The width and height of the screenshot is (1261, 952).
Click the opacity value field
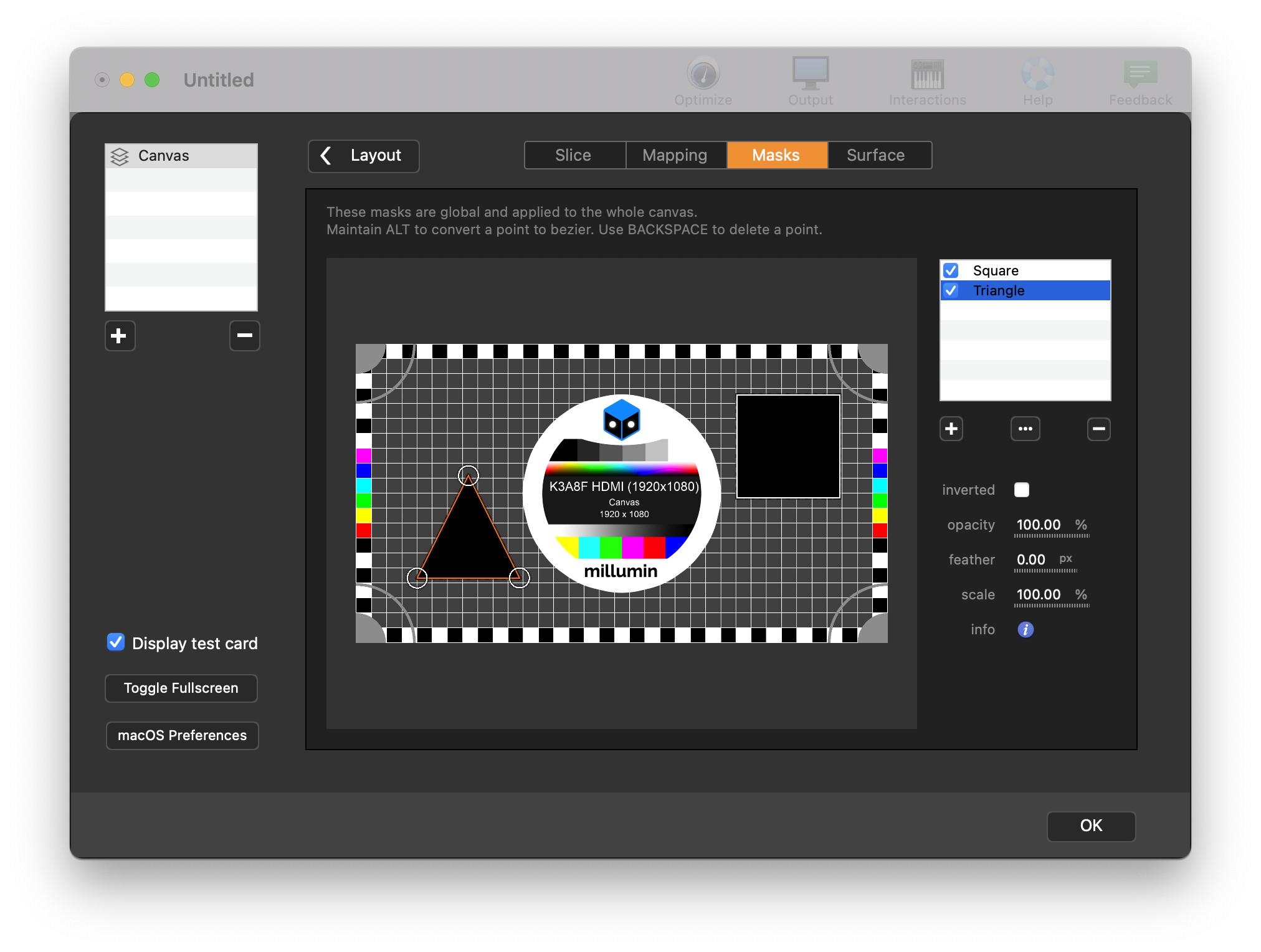[1039, 525]
